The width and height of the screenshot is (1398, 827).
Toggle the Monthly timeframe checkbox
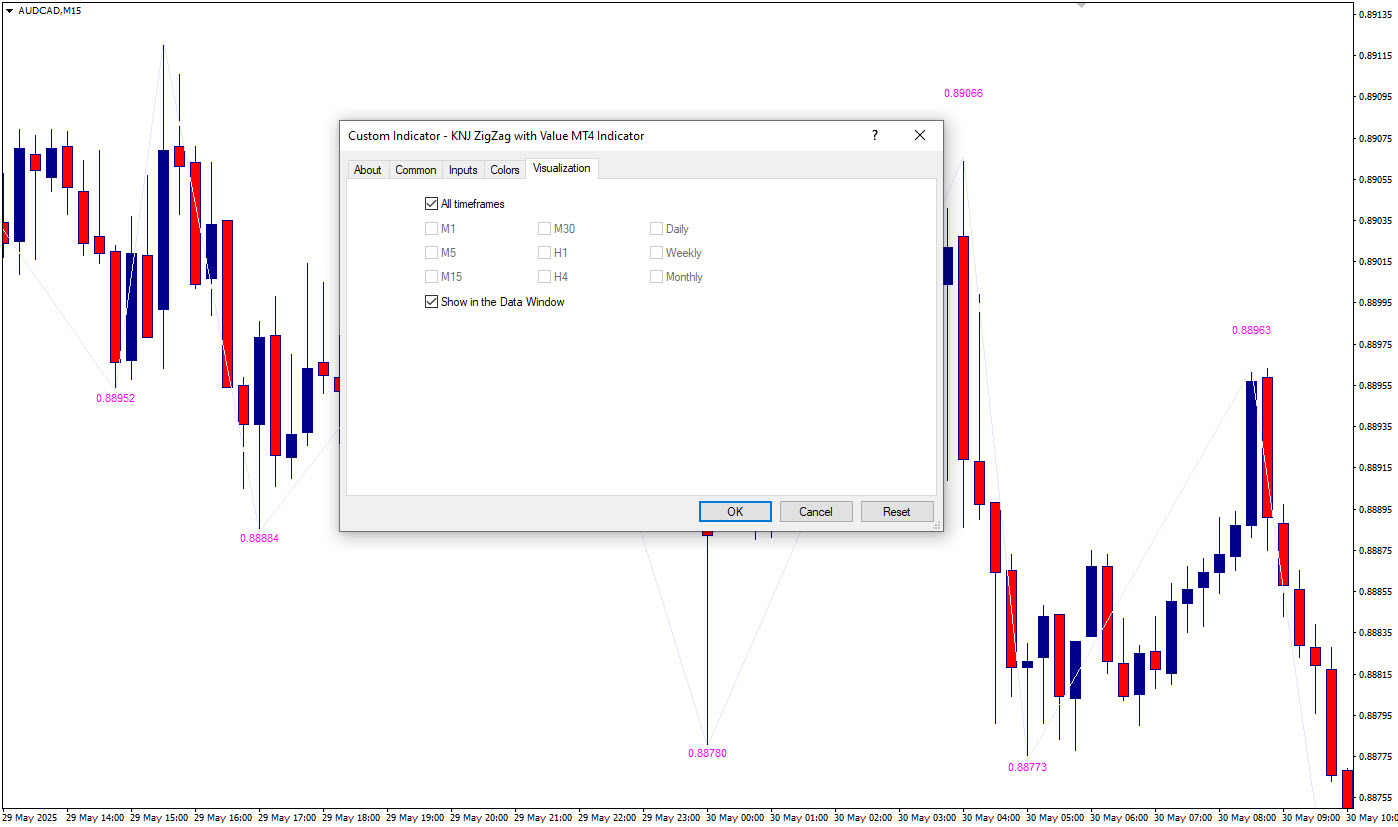point(656,277)
